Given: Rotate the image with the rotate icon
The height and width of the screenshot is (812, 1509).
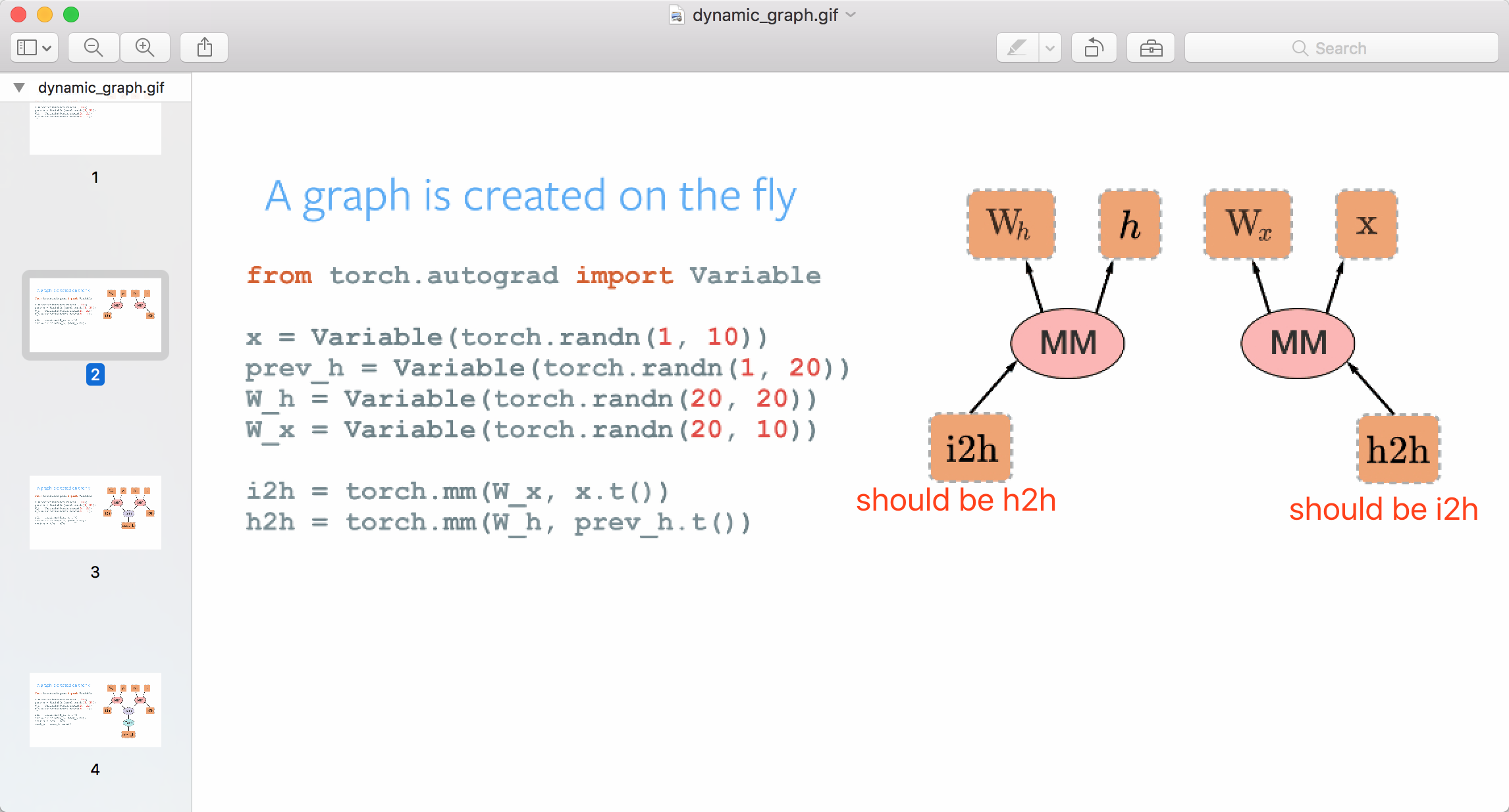Looking at the screenshot, I should [x=1094, y=47].
